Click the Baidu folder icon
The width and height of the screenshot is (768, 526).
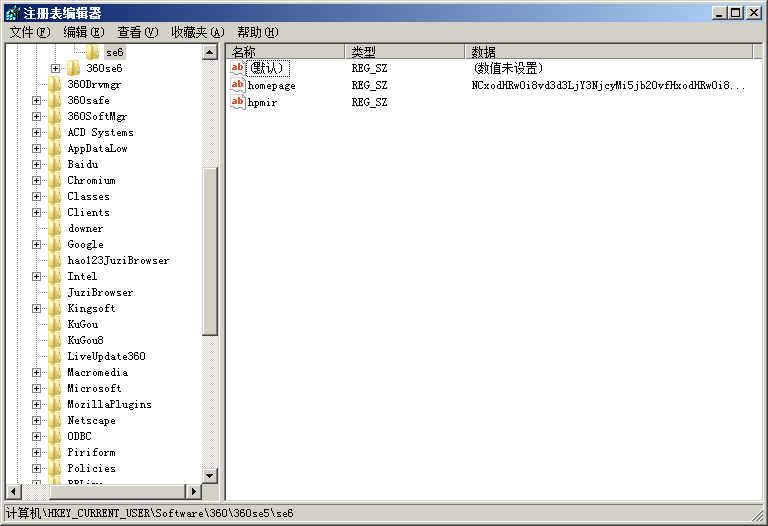pos(55,164)
